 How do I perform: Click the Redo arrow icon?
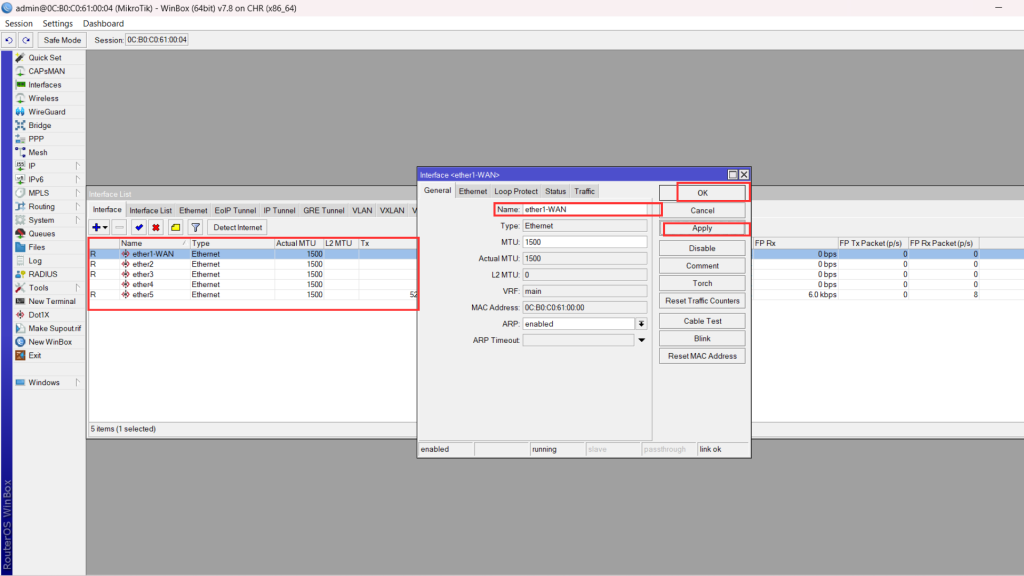point(26,40)
